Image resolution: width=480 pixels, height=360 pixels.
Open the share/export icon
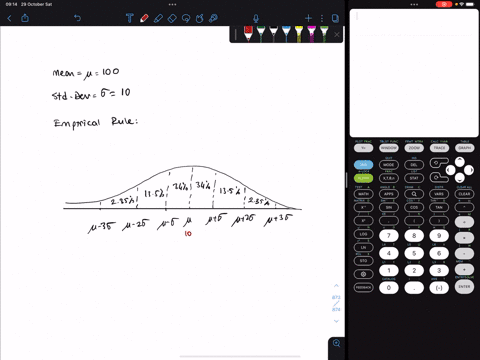25,18
